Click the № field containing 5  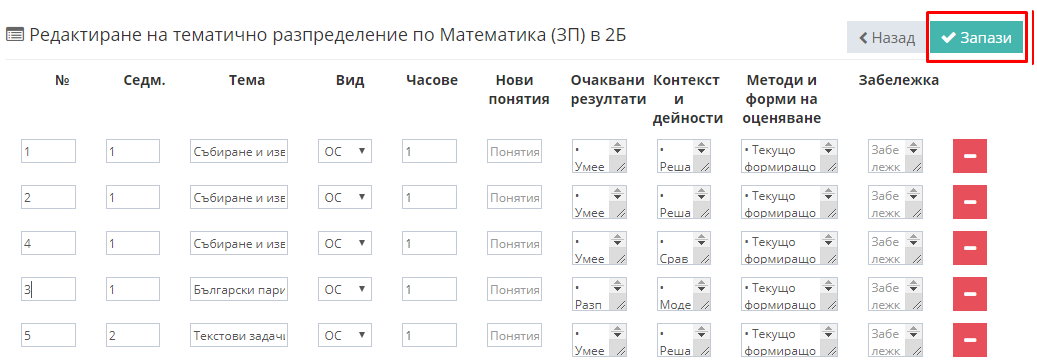click(48, 335)
